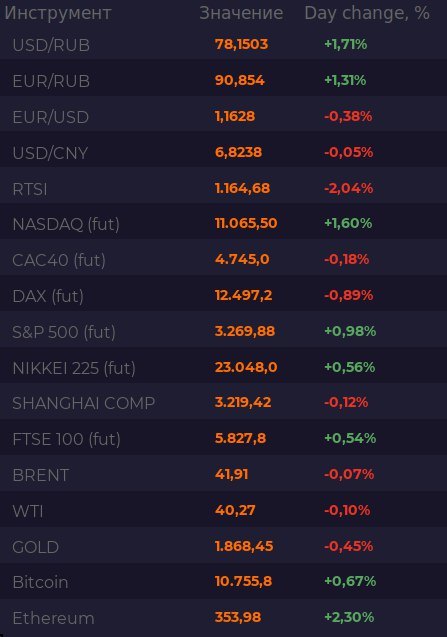
Task: Select the USD/RUB instrument row
Action: [224, 44]
